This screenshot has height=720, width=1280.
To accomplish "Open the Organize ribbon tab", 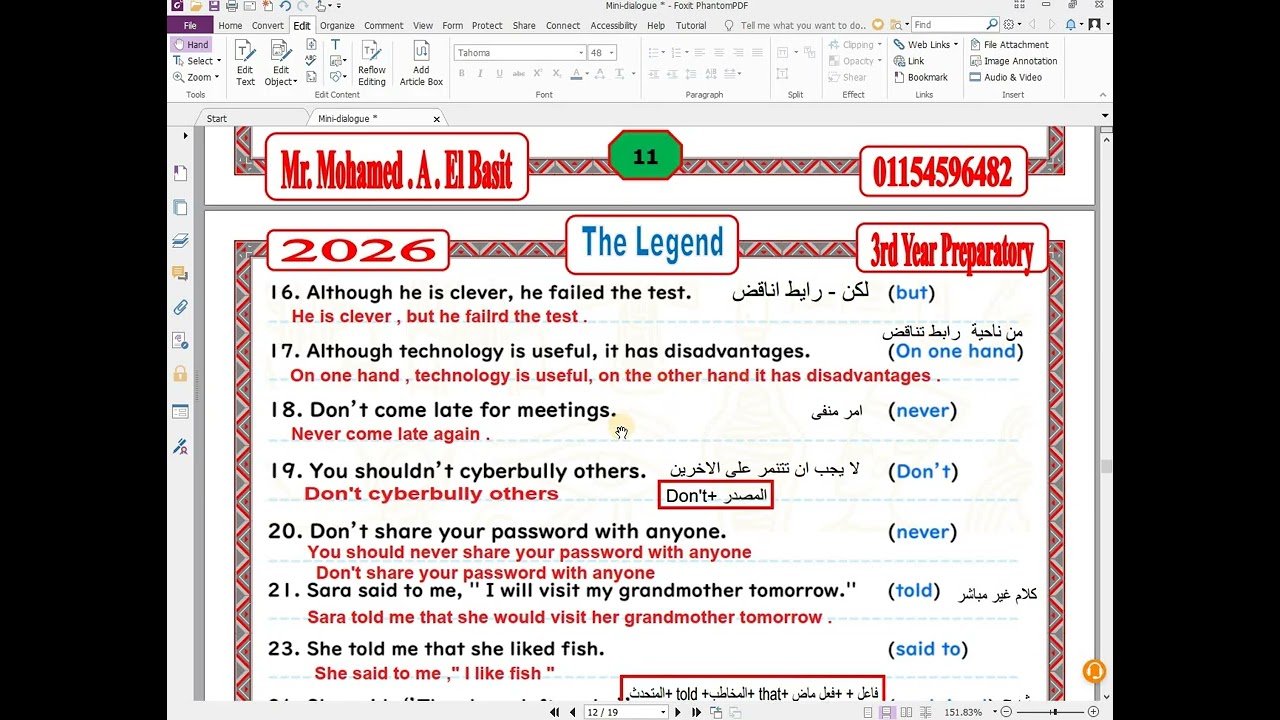I will click(337, 25).
